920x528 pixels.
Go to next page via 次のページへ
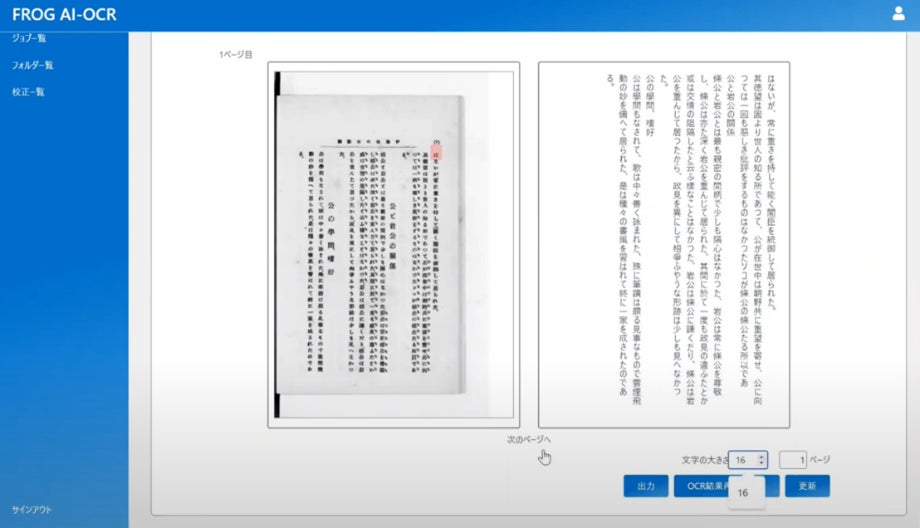click(529, 439)
